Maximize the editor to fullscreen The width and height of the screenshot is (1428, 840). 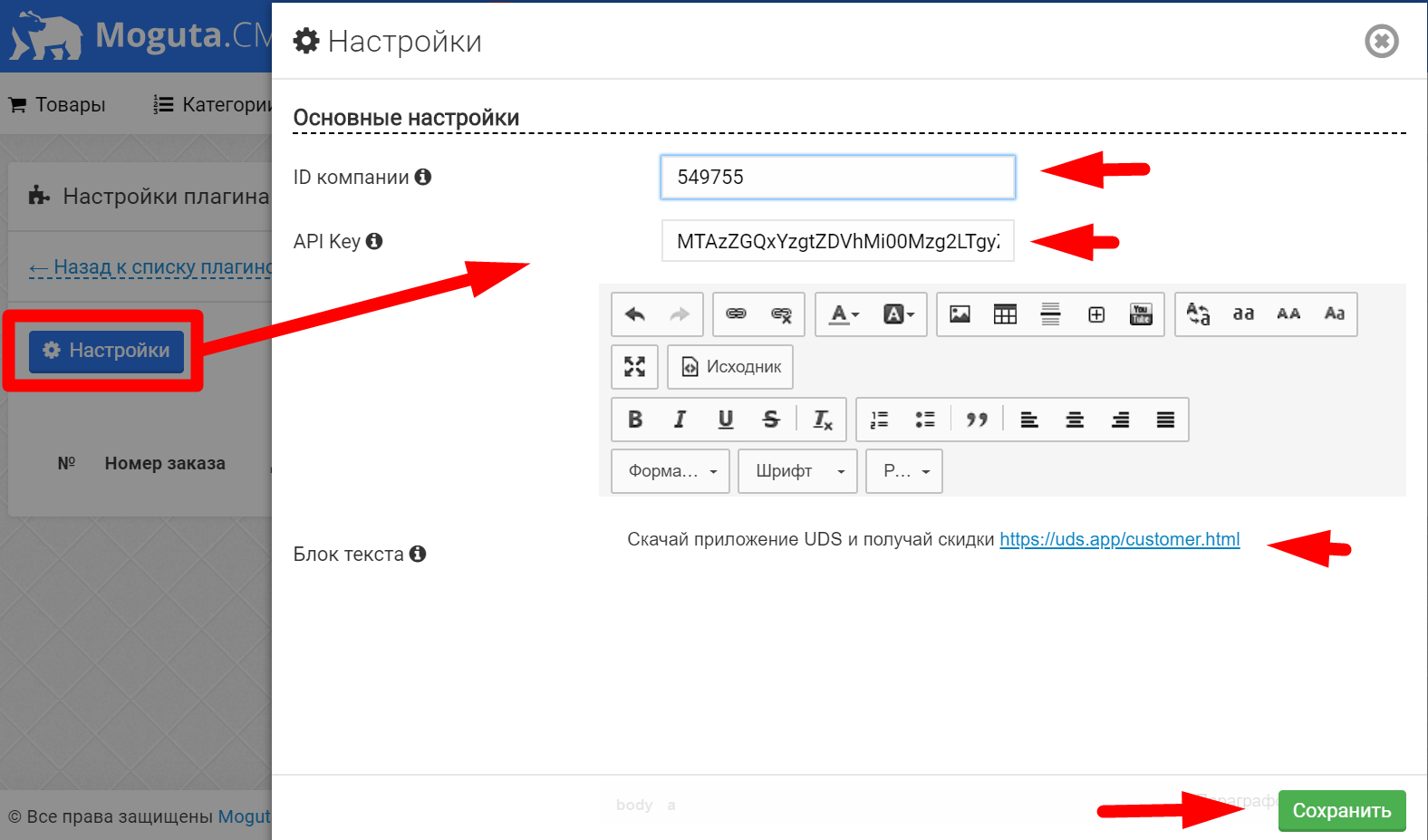tap(635, 367)
